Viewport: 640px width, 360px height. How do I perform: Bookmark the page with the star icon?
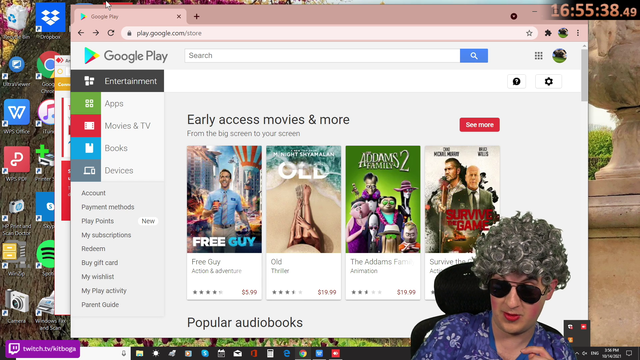click(529, 33)
